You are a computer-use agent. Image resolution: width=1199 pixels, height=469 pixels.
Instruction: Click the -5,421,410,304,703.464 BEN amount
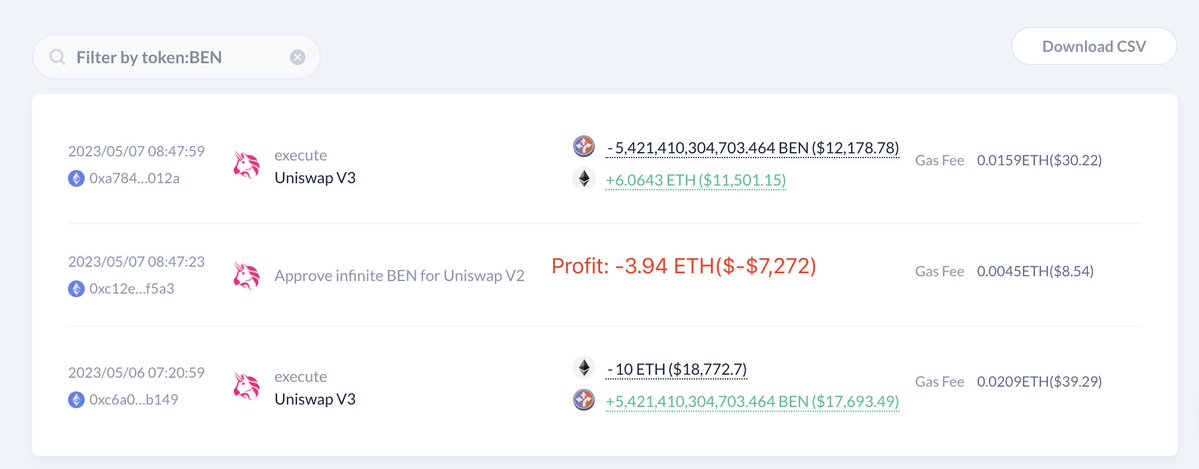(752, 148)
